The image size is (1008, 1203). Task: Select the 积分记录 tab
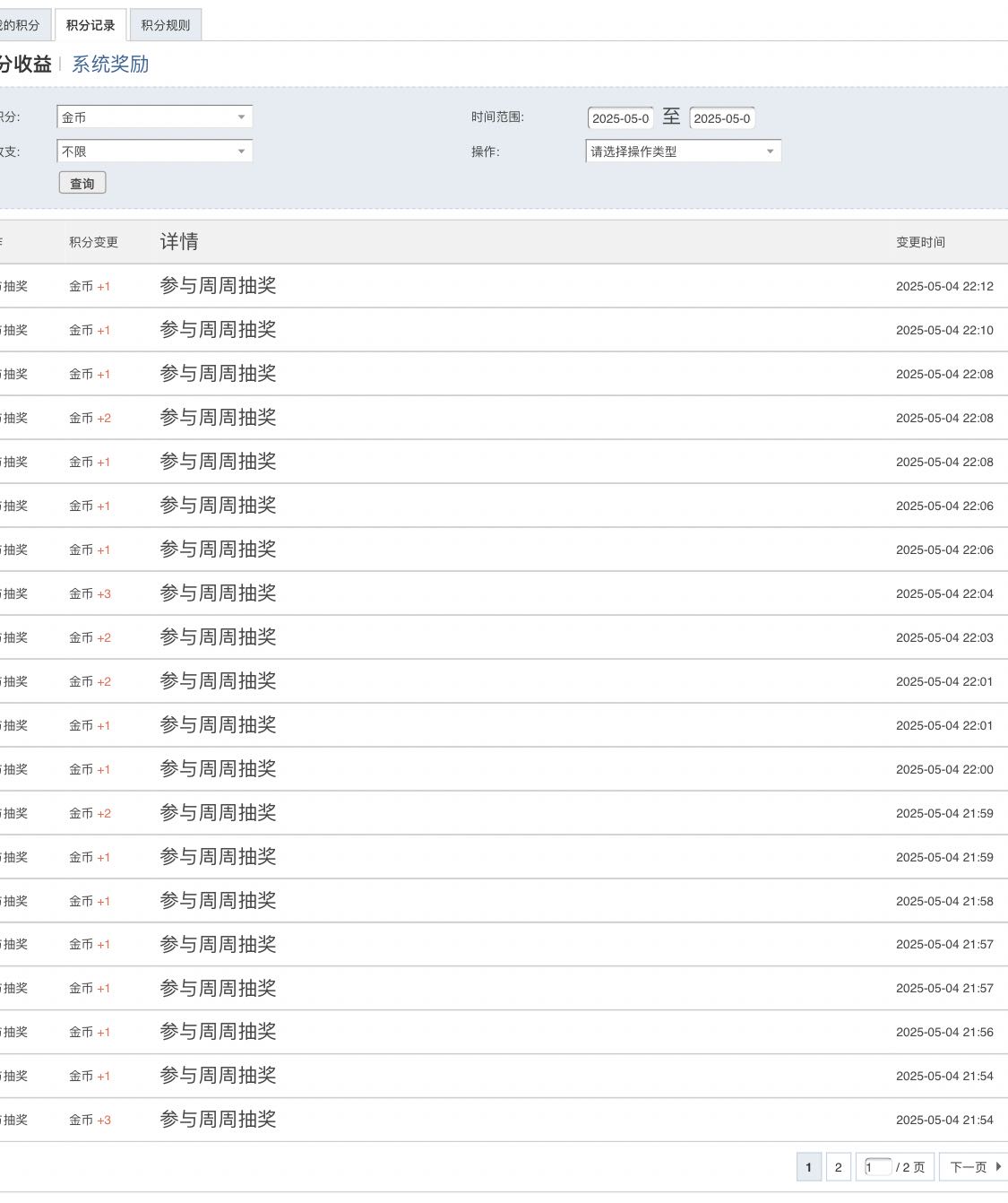(x=90, y=25)
